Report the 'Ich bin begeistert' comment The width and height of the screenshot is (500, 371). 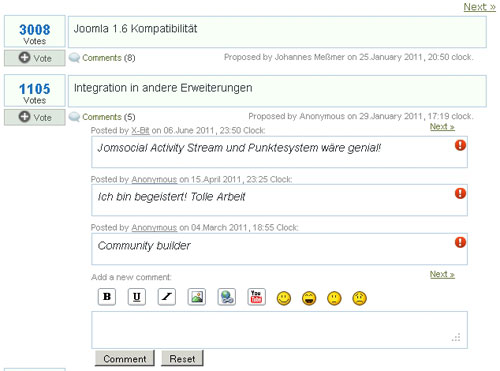[460, 193]
